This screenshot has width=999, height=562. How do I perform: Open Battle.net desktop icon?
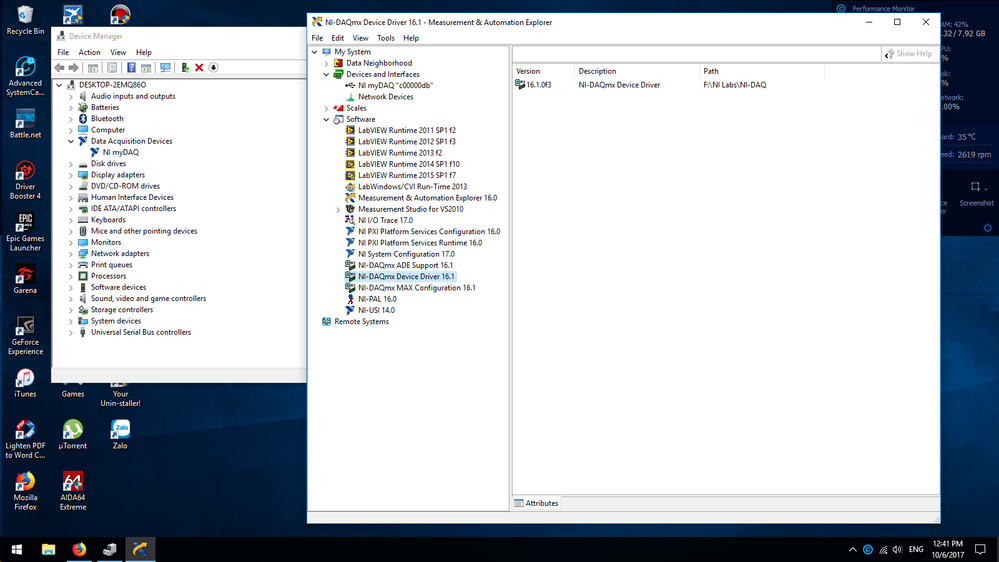[x=25, y=124]
